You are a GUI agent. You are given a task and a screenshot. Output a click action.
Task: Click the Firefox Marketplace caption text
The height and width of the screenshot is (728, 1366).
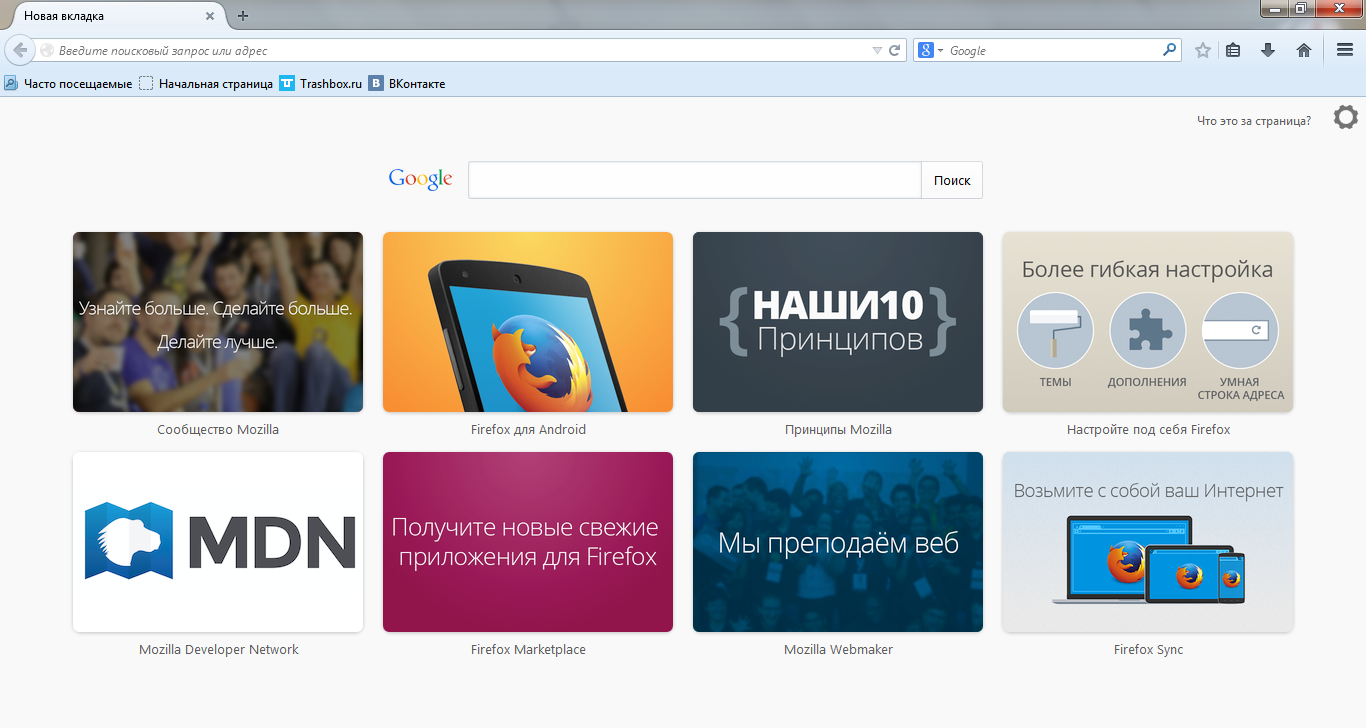528,650
